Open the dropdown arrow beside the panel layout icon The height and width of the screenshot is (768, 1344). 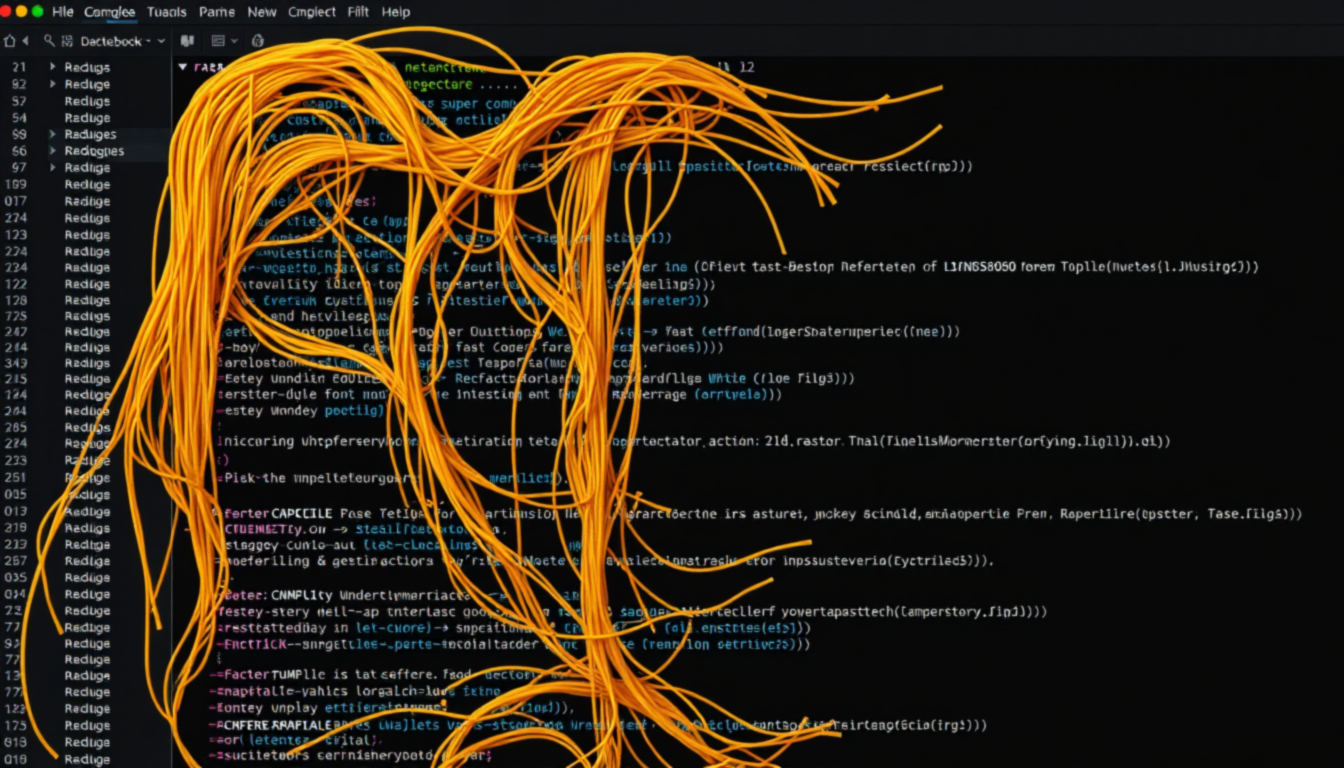click(x=235, y=41)
